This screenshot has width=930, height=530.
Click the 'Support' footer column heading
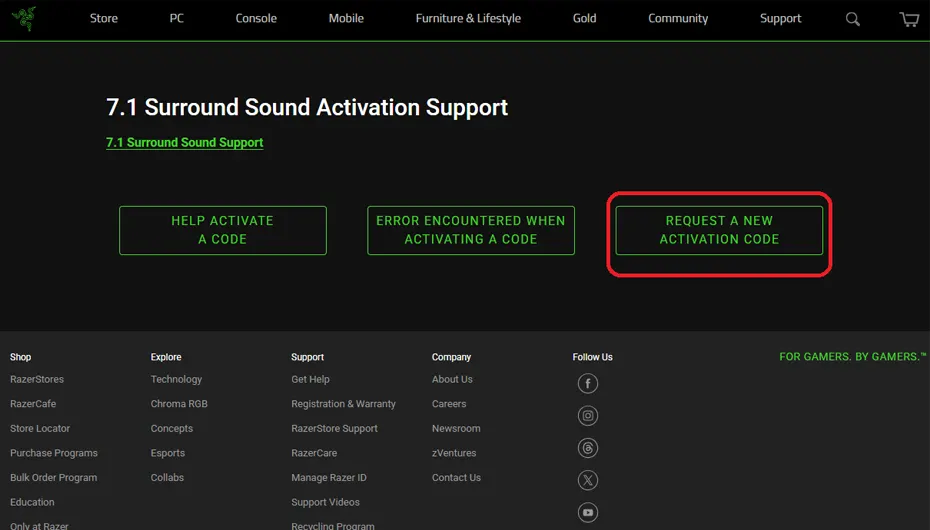tap(307, 357)
